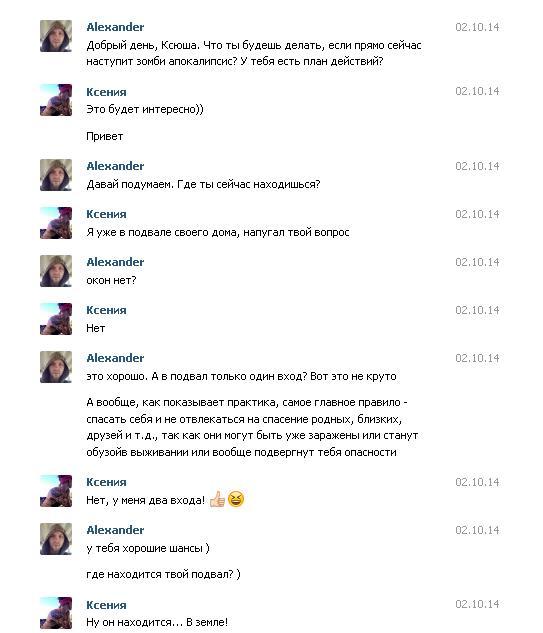The image size is (543, 633).
Task: Click Alexander's avatar beside "у тебя хорошие шансы"
Action: click(x=56, y=539)
